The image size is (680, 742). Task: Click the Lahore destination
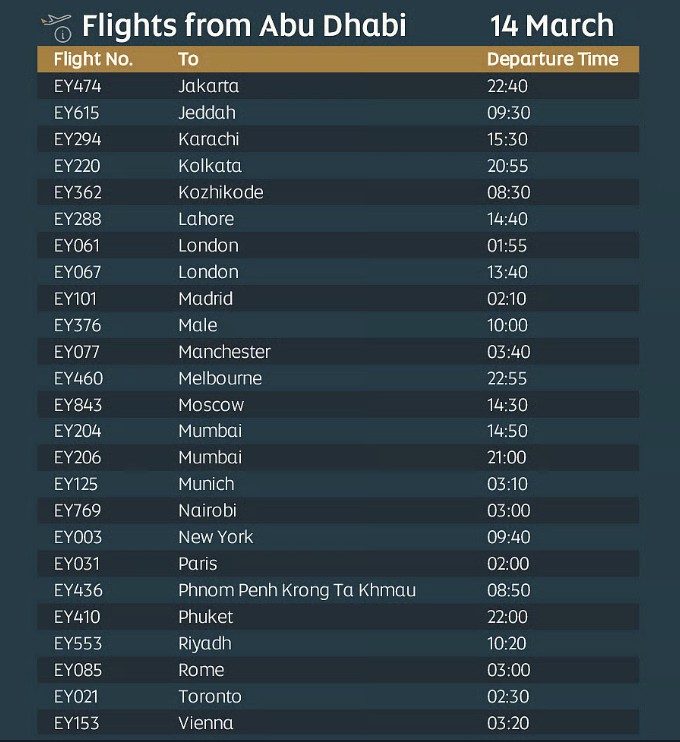tap(206, 219)
